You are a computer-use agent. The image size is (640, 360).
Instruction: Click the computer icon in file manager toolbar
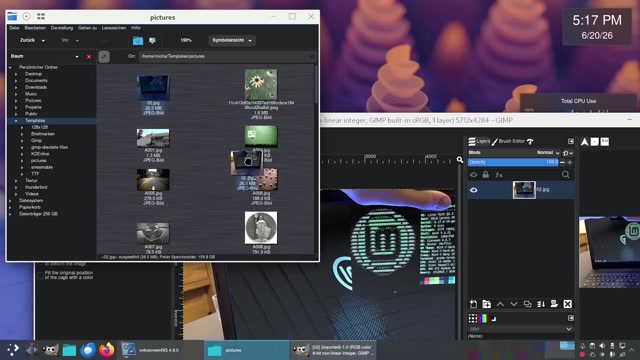pyautogui.click(x=152, y=40)
